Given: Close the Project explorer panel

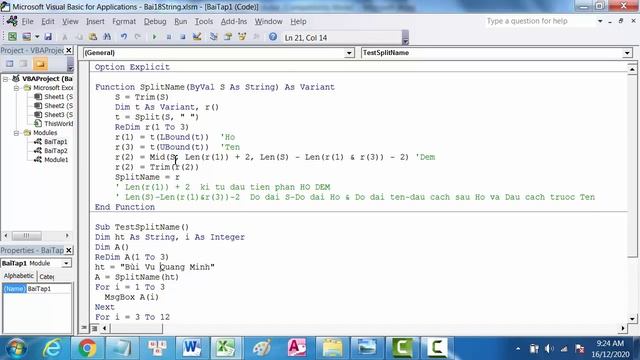Looking at the screenshot, I should click(x=69, y=50).
